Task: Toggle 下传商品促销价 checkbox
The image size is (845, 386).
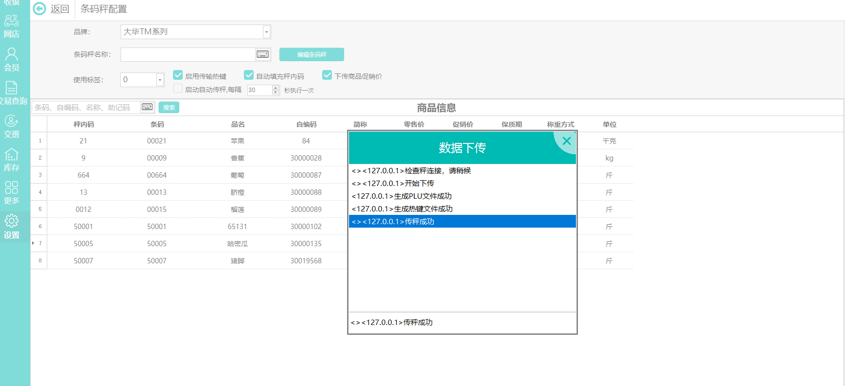Action: 327,75
